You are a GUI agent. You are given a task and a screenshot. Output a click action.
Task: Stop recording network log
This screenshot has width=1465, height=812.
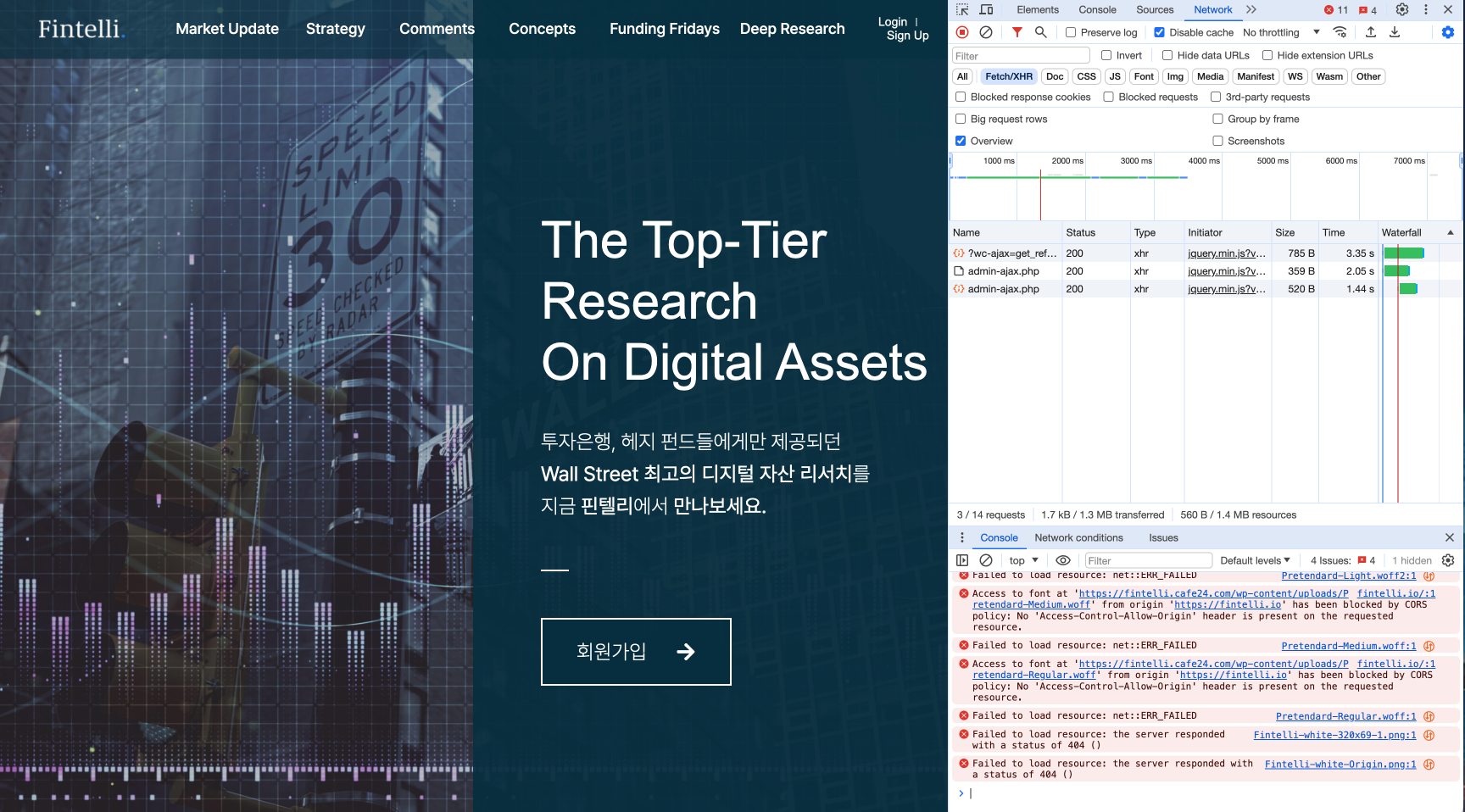point(962,32)
